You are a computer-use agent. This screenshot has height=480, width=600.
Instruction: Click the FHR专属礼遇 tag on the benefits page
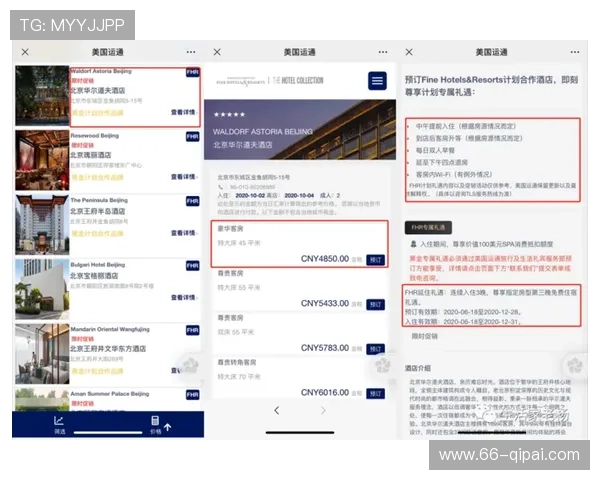click(428, 227)
